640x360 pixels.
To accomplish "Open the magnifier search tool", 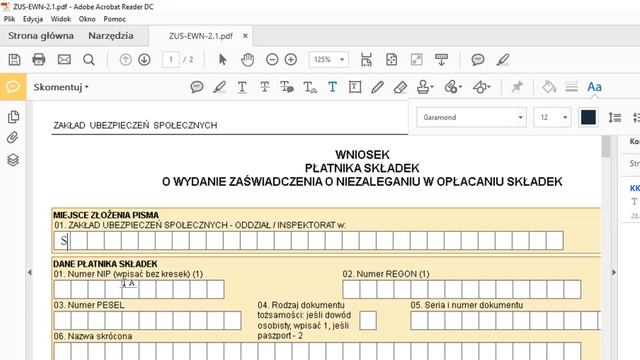I will tap(89, 60).
